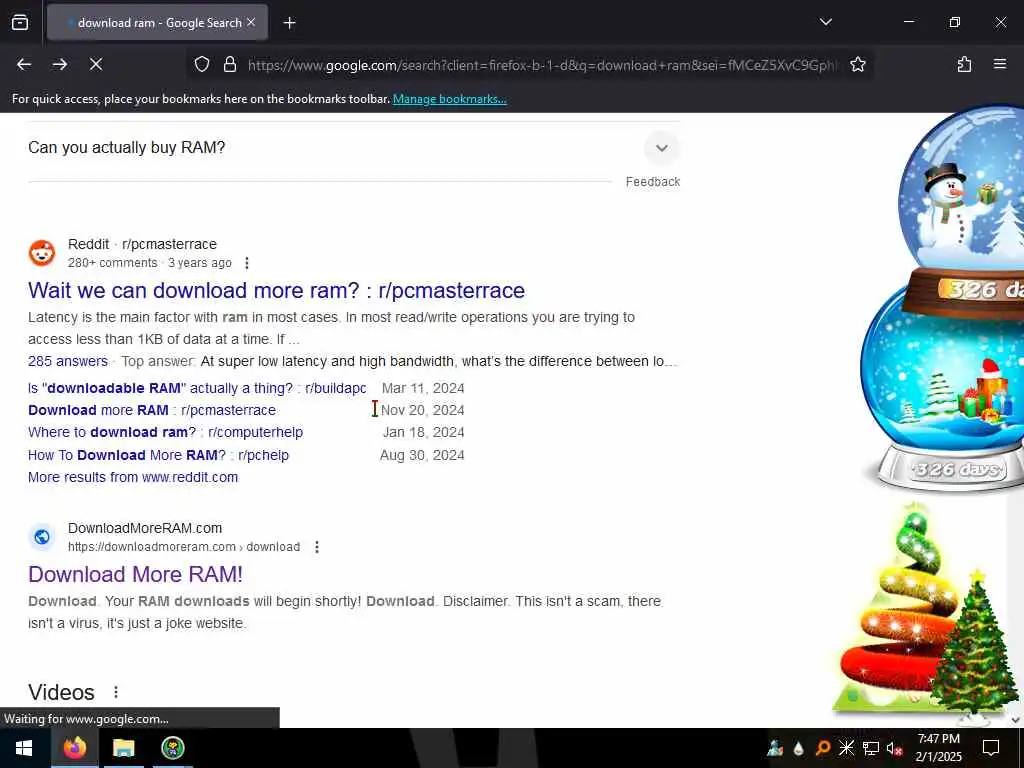The height and width of the screenshot is (768, 1024).
Task: Open options menu for Reddit result
Action: [247, 263]
